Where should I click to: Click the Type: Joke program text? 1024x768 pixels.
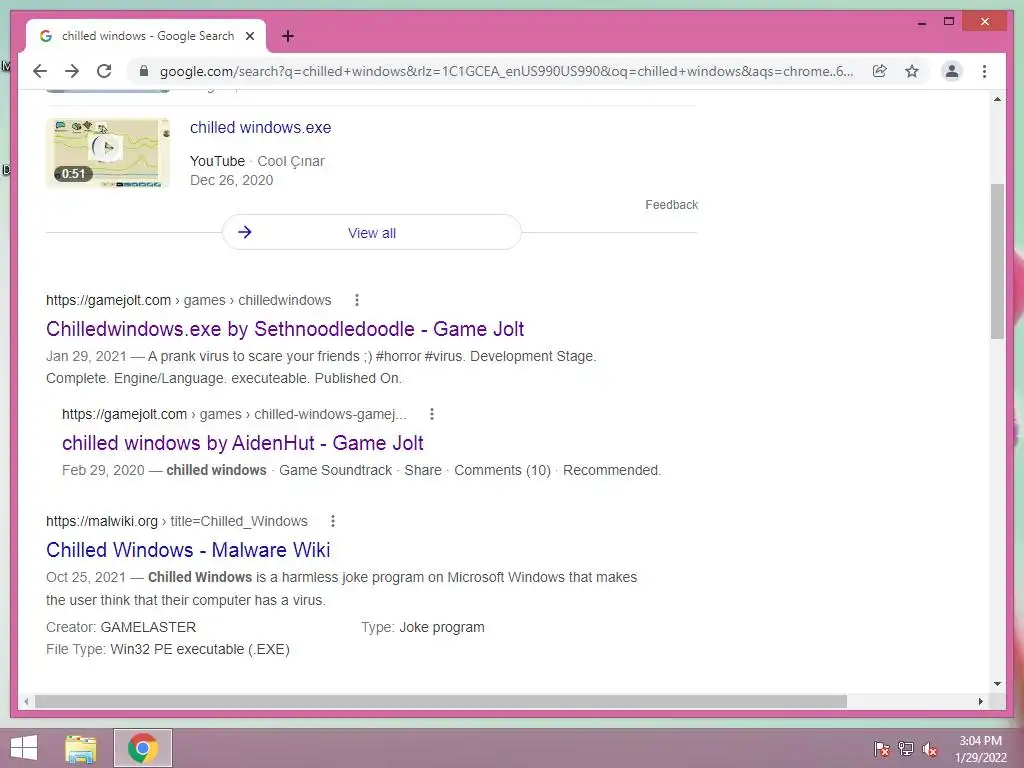point(423,627)
